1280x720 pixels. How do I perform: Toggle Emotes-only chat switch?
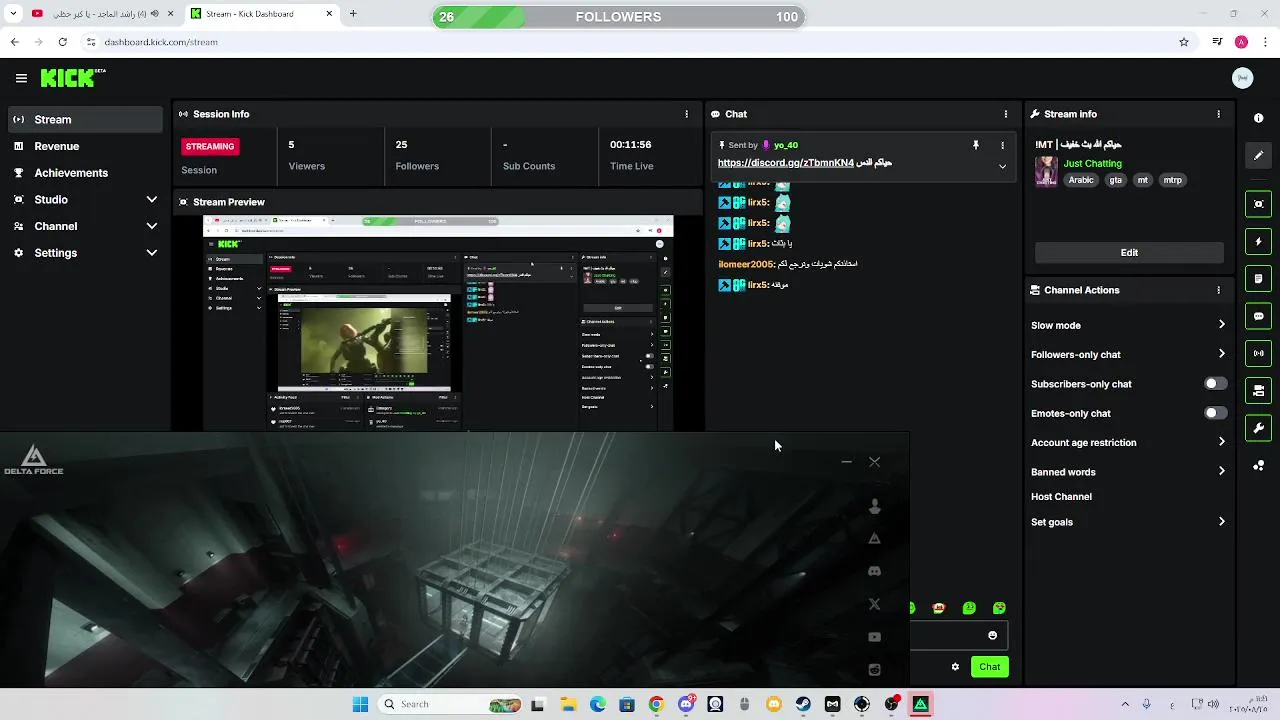tap(1215, 413)
